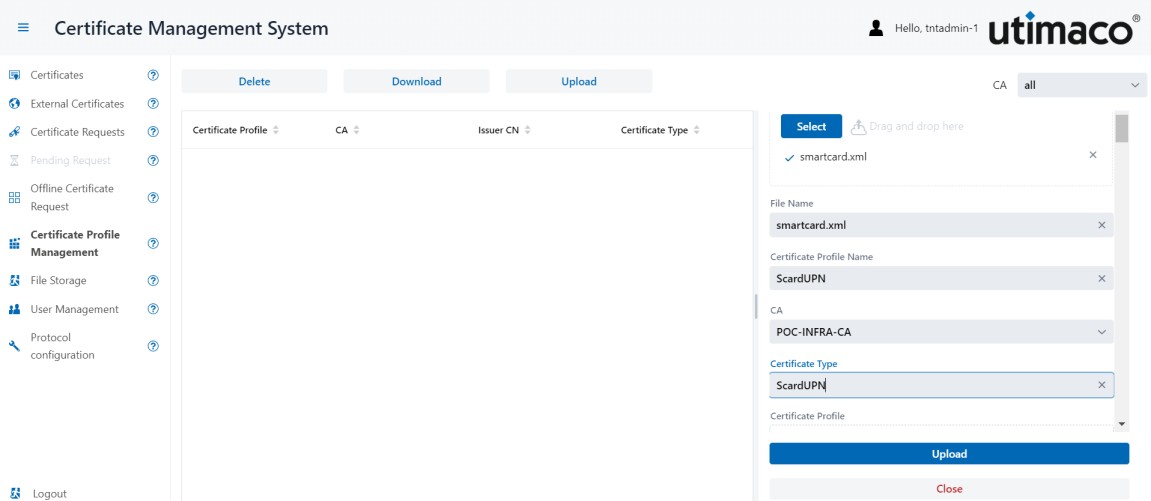Go to User Management section
This screenshot has width=1151, height=501.
(74, 309)
